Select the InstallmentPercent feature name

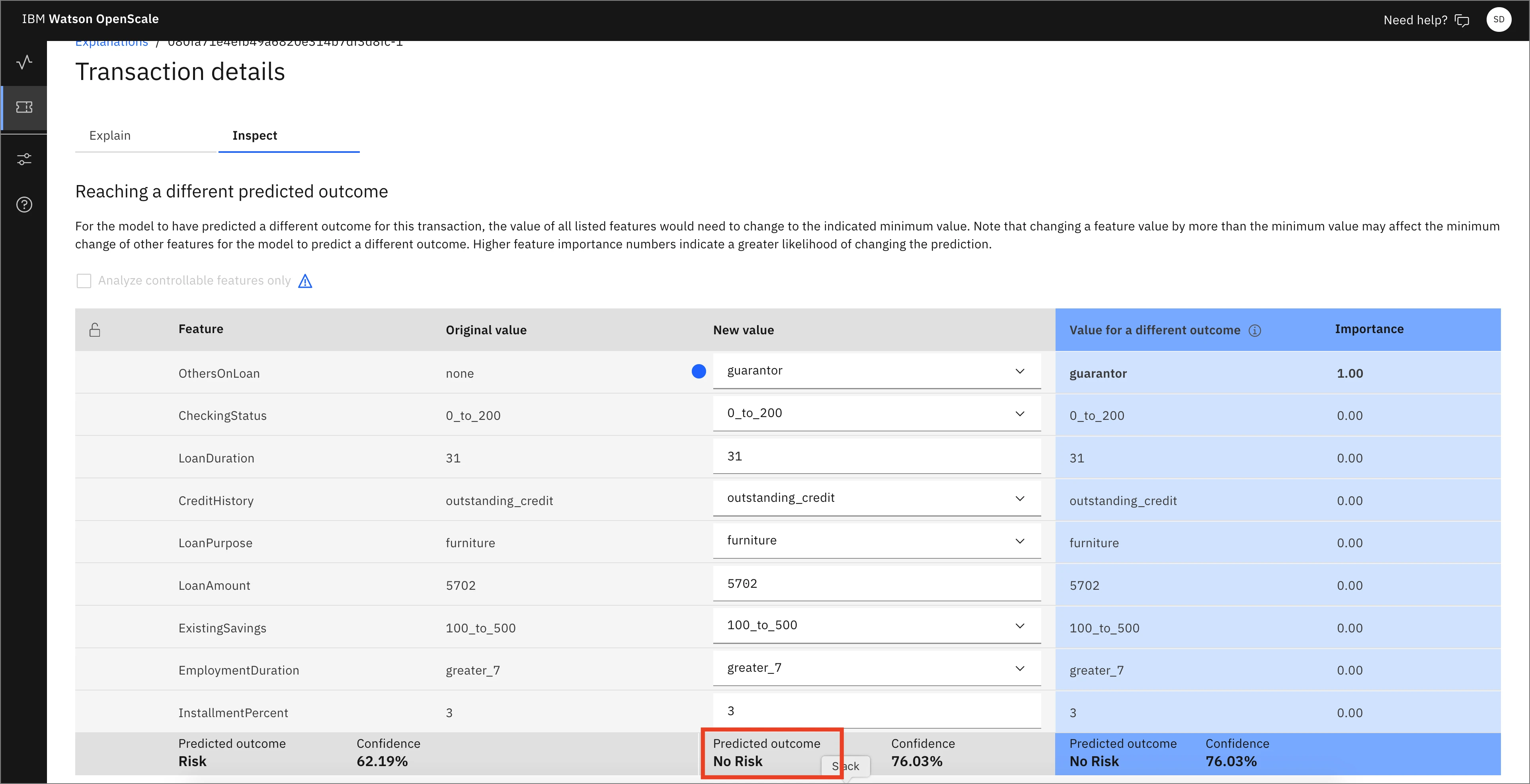coord(233,713)
